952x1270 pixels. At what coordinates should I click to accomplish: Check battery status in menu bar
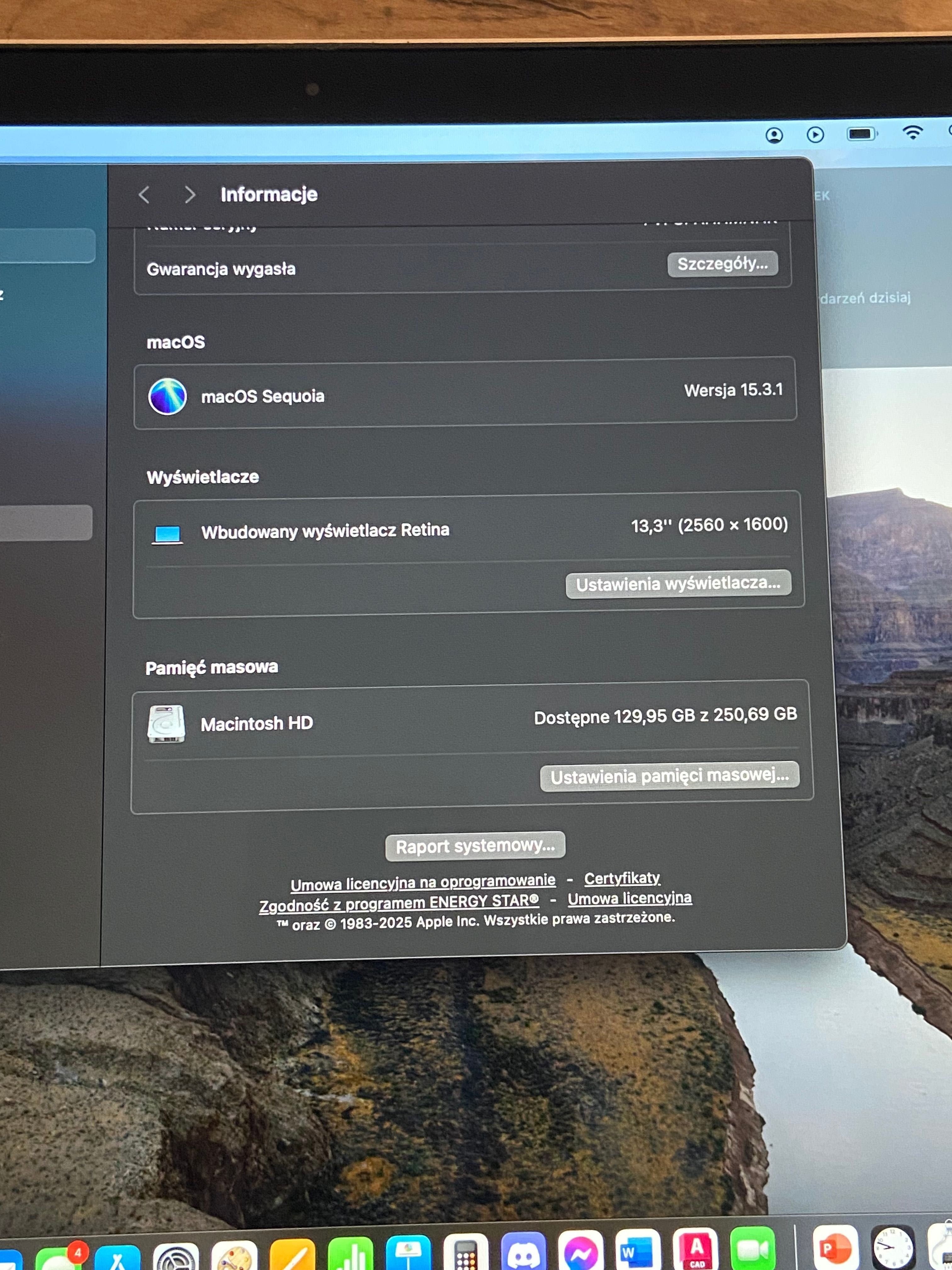[x=862, y=134]
